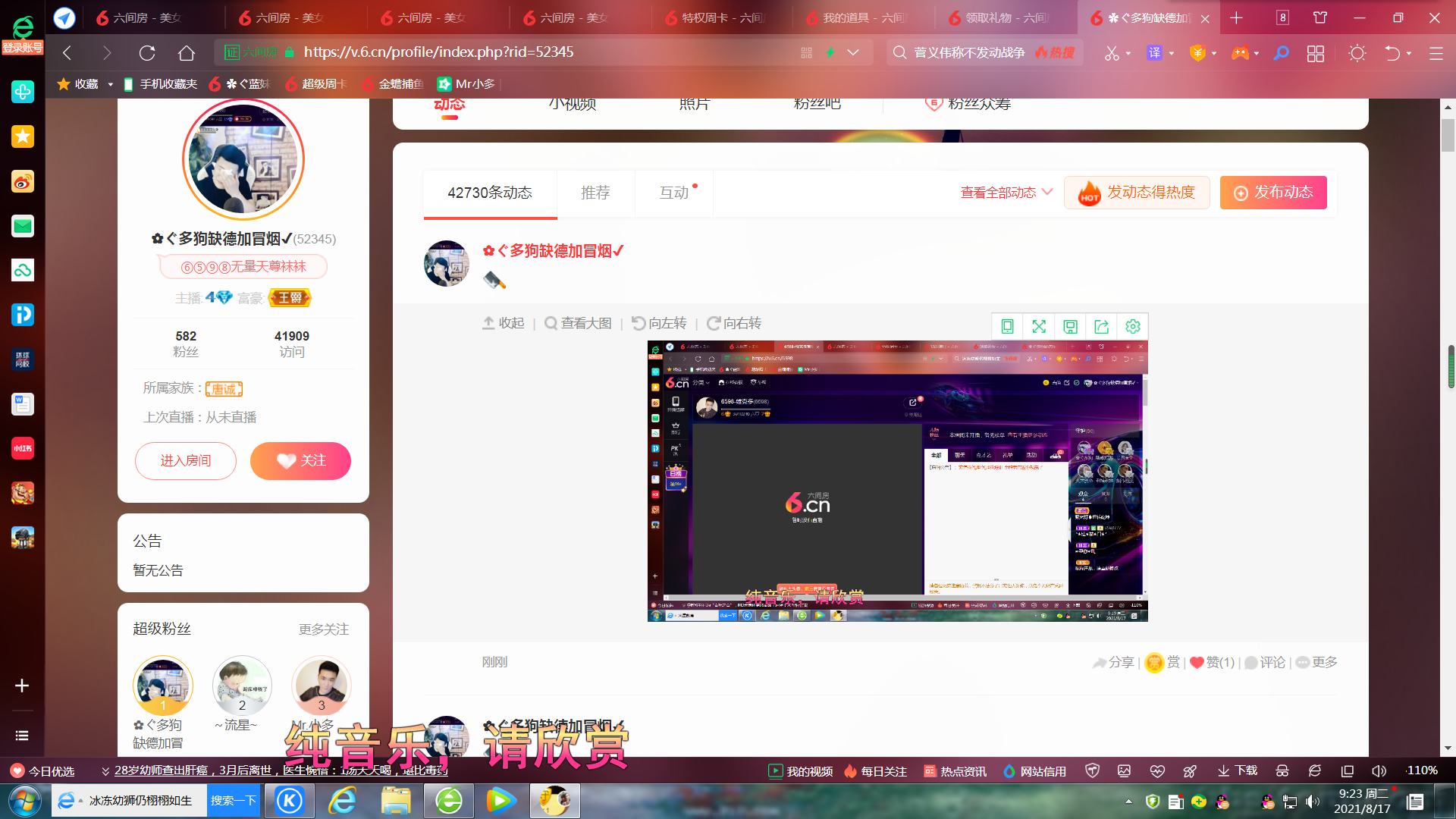1456x819 pixels.
Task: Switch to the 互动 tab
Action: click(x=674, y=193)
